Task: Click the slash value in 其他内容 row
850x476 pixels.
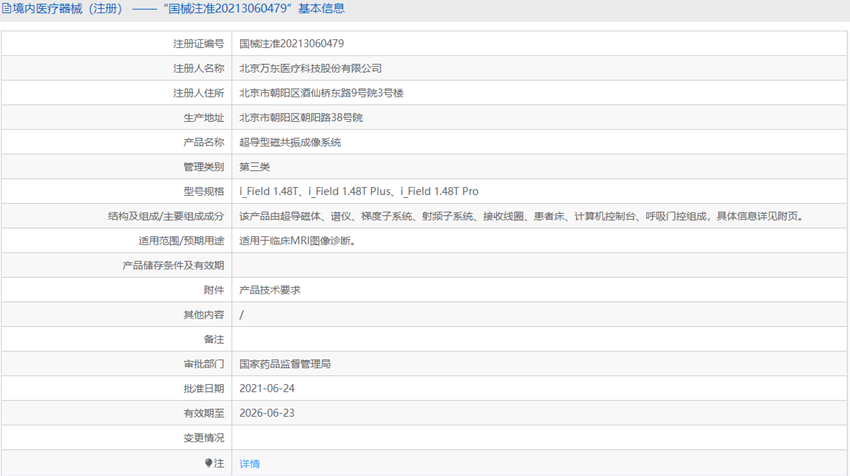Action: click(242, 315)
